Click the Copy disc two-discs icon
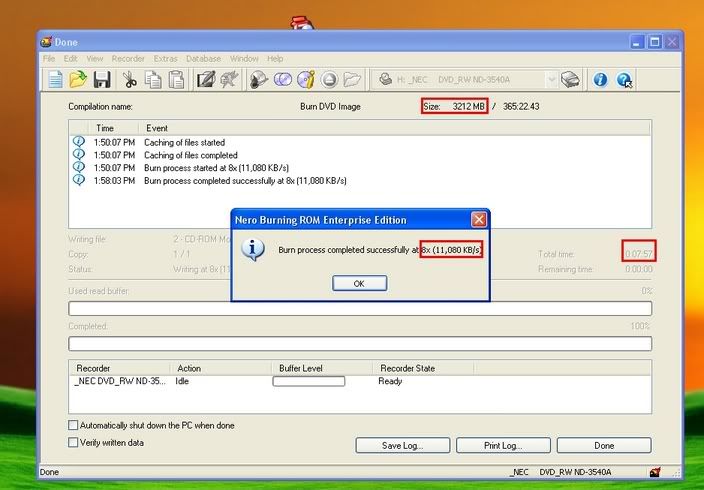Viewport: 704px width, 490px height. [282, 80]
